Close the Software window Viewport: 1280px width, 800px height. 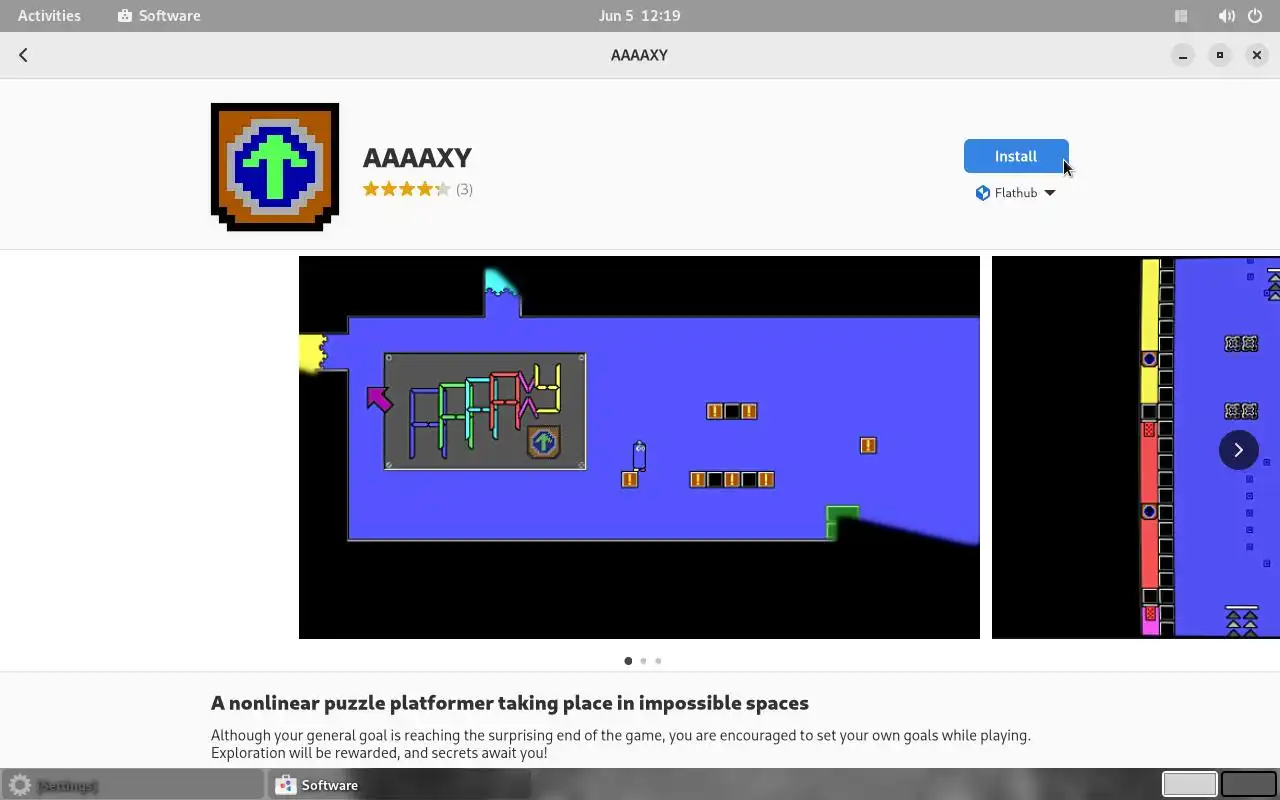(1257, 55)
